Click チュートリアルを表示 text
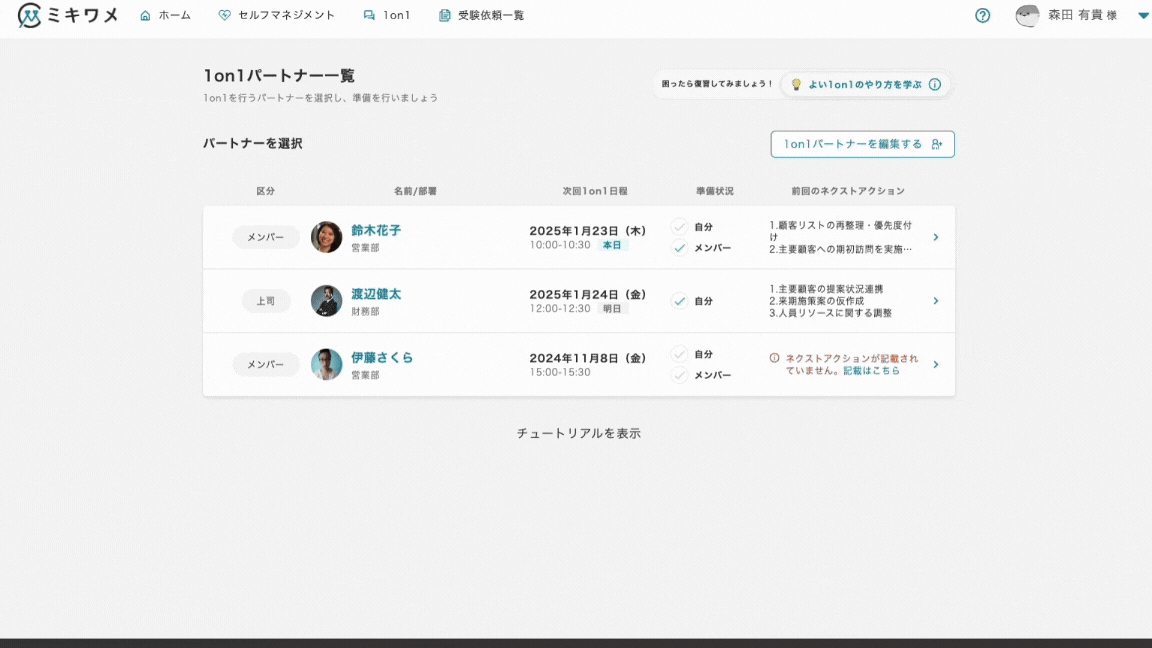This screenshot has height=648, width=1152. (x=578, y=434)
